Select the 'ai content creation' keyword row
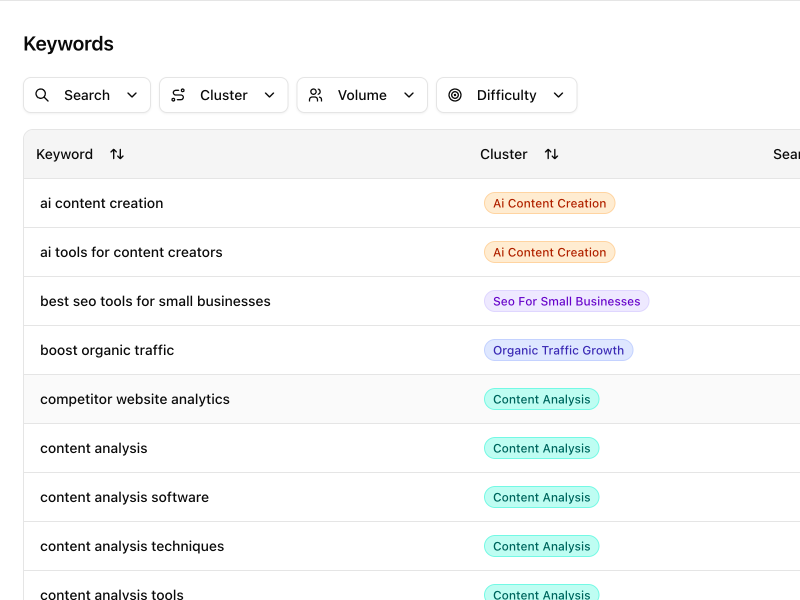The image size is (800, 600). tap(101, 203)
